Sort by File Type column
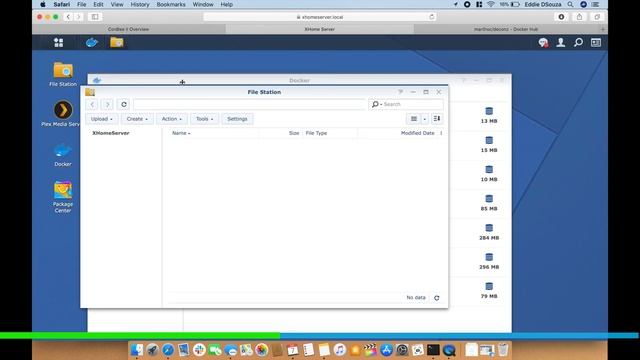Image resolution: width=640 pixels, height=360 pixels. point(316,133)
